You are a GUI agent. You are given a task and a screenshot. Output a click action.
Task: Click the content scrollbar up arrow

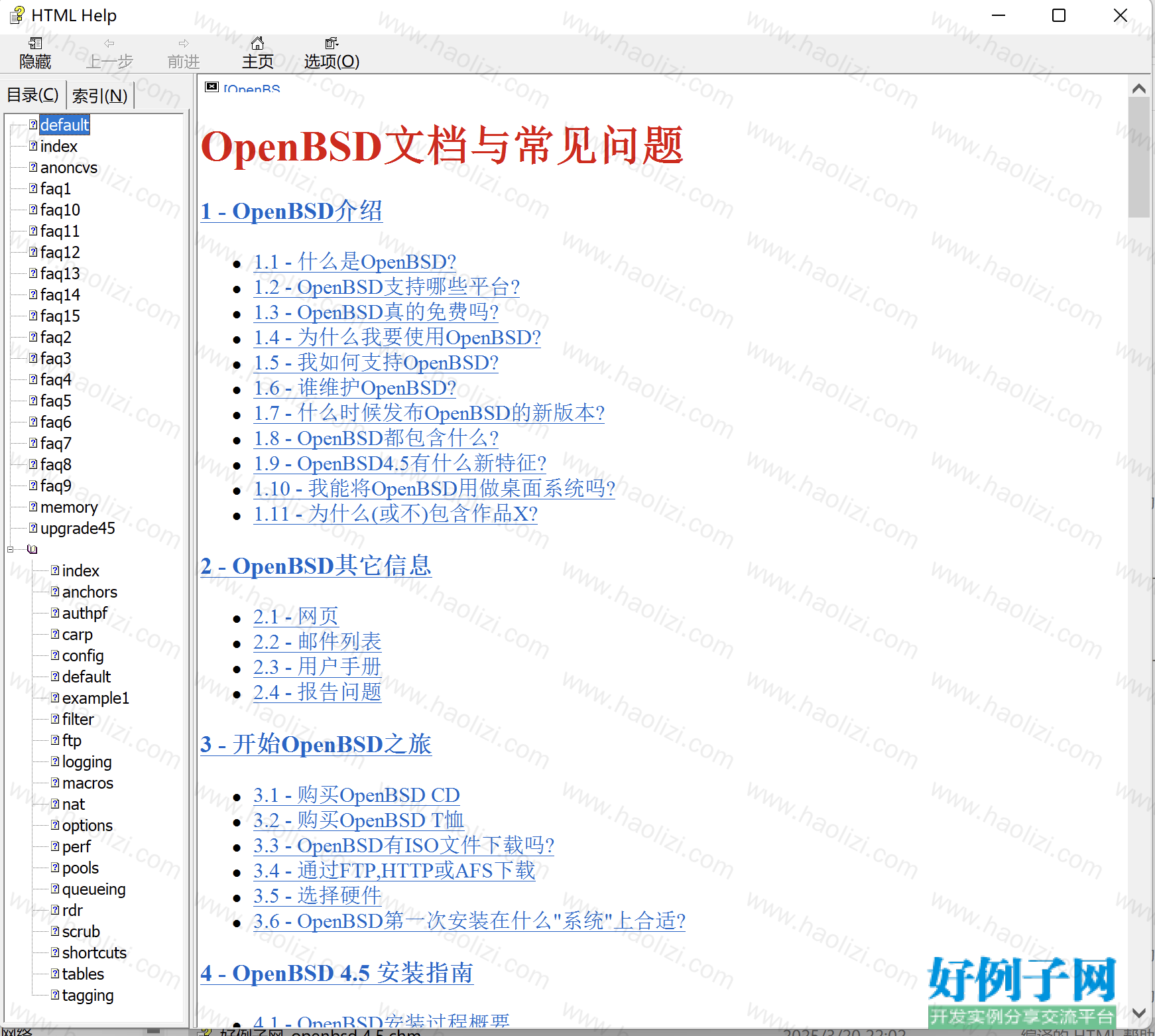pos(1139,89)
